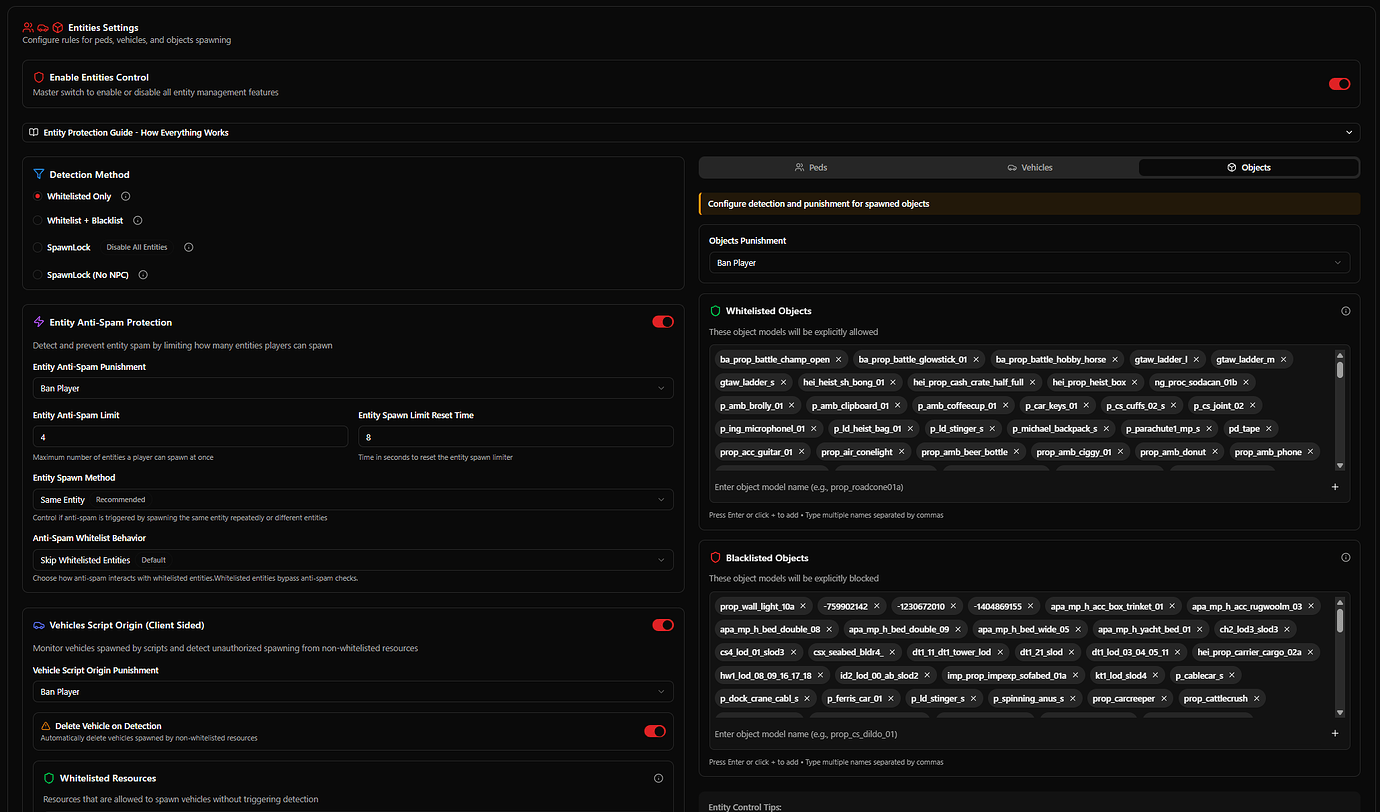Show info for Whitelist + Blacklist option
This screenshot has height=812, width=1380.
tap(138, 221)
